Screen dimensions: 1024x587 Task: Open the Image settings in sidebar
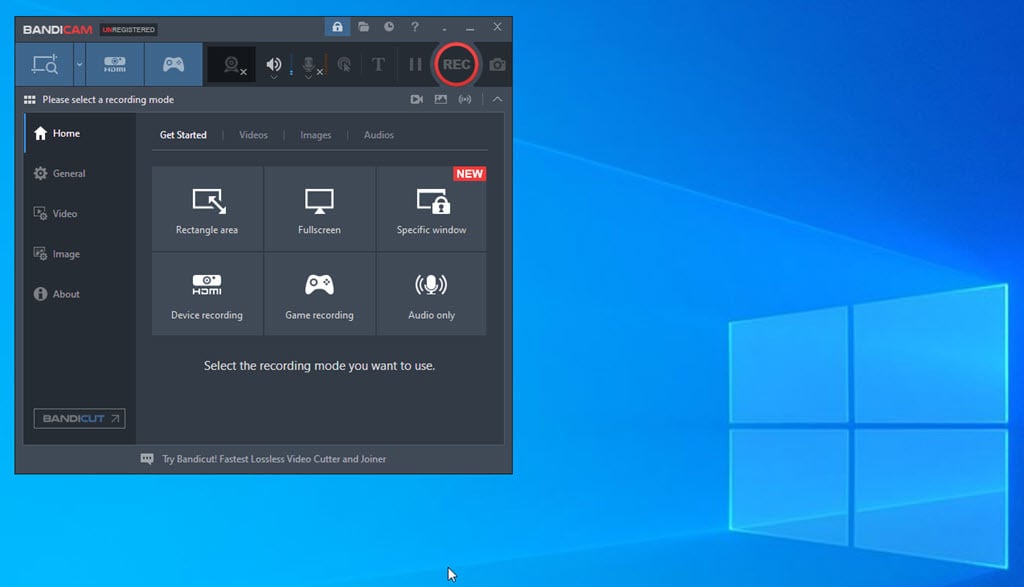80,254
